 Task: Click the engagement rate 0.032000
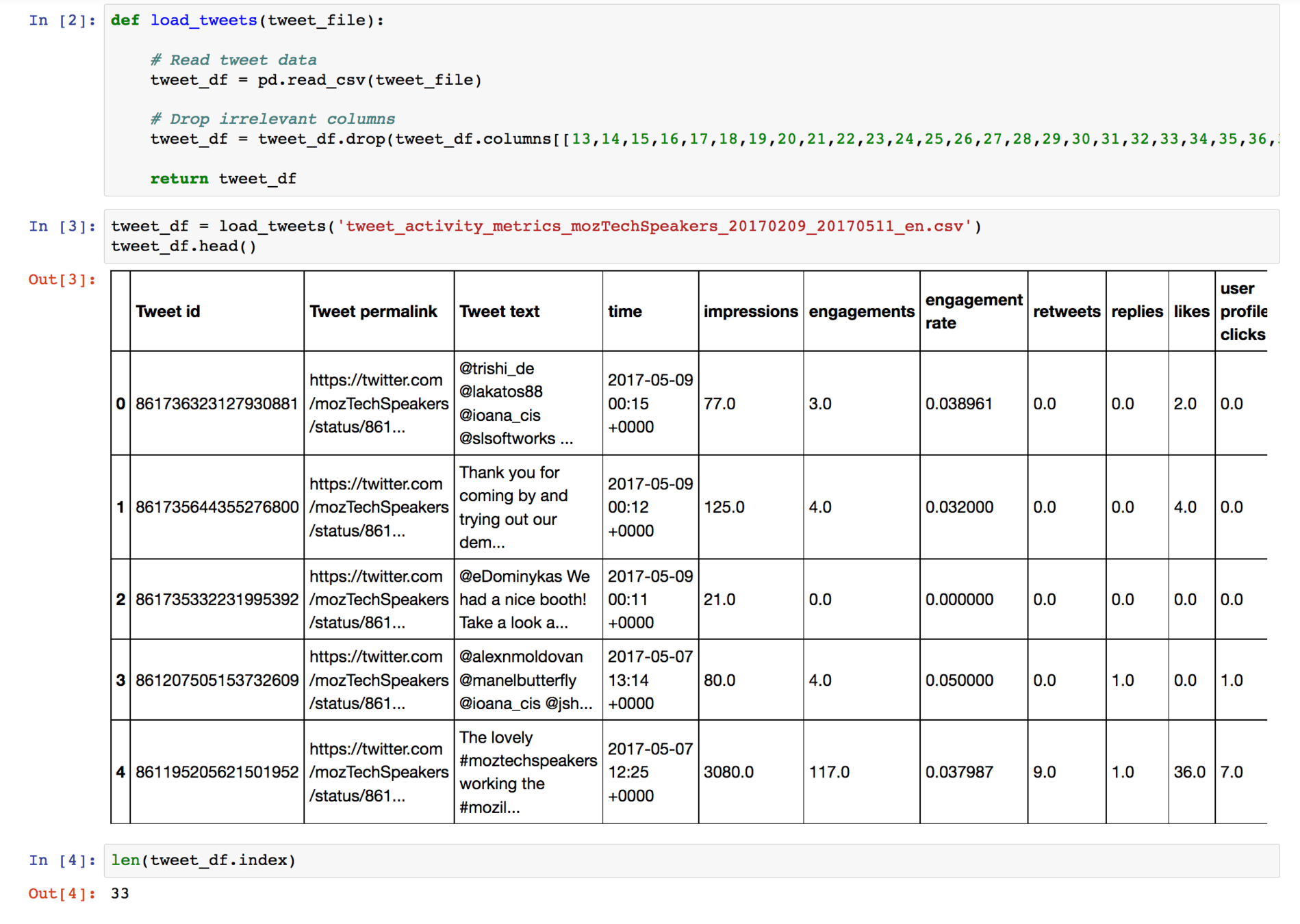tap(959, 507)
